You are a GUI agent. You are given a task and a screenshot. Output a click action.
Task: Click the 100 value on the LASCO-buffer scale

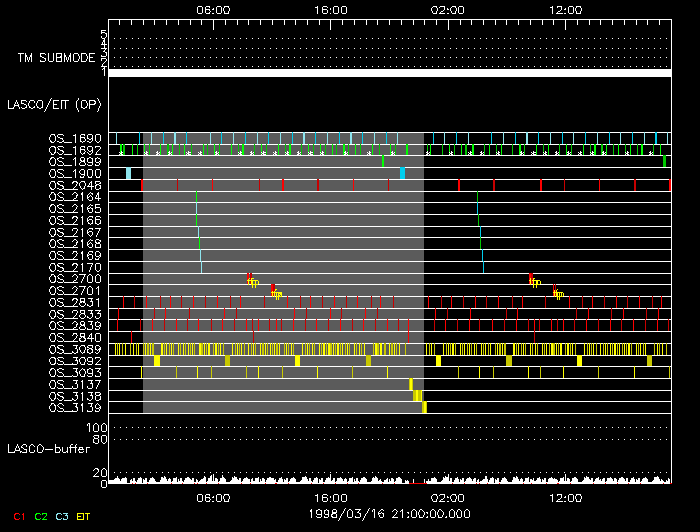click(97, 428)
